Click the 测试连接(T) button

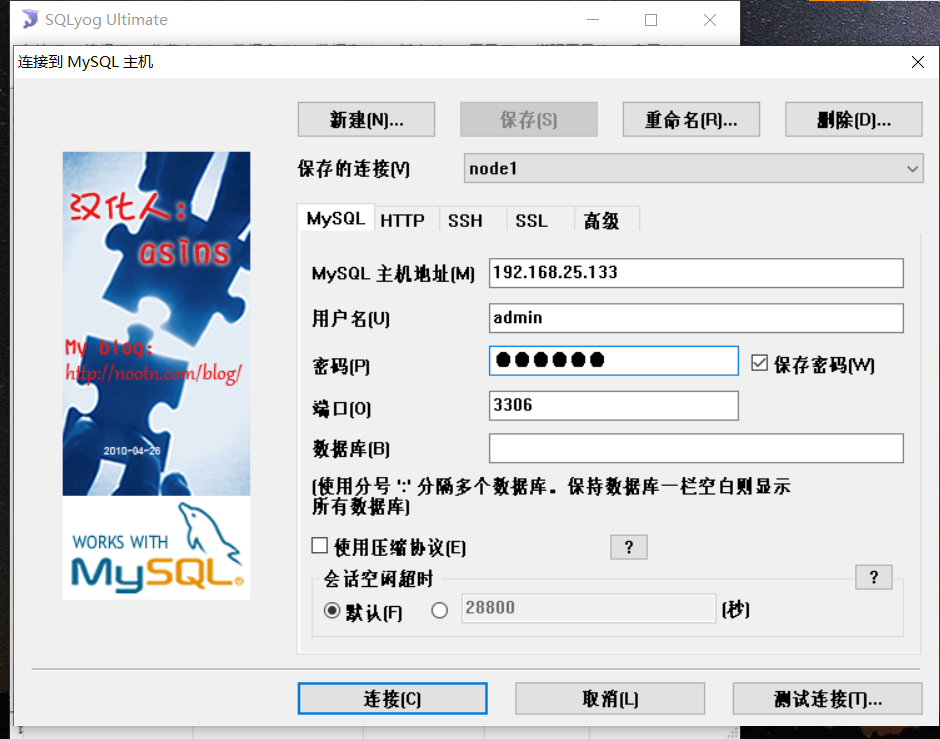coord(827,698)
